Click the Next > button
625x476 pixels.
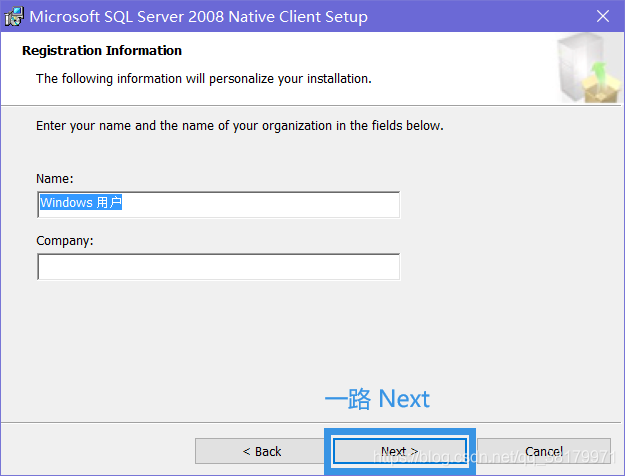tap(400, 451)
